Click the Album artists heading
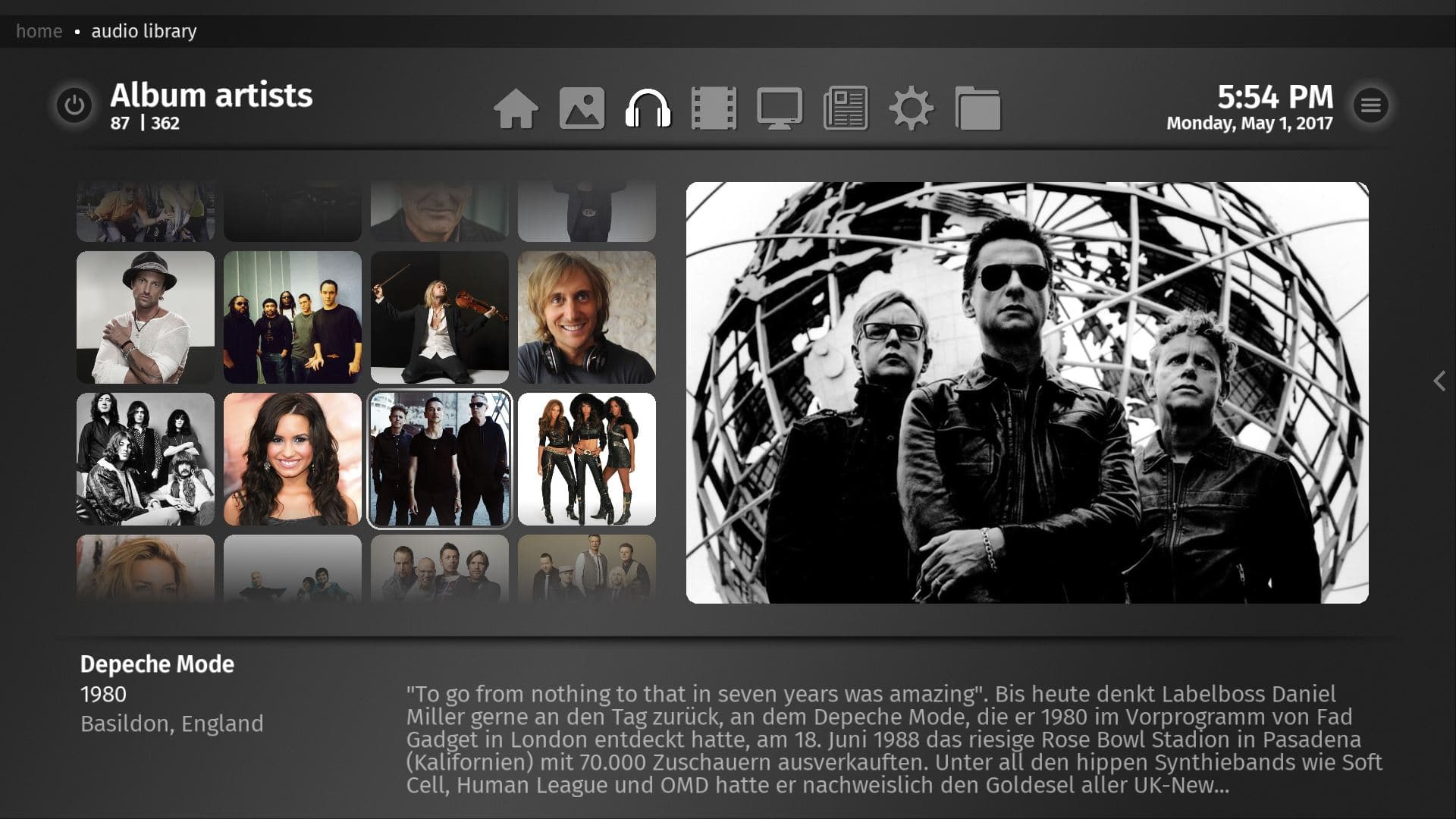1456x819 pixels. tap(212, 96)
